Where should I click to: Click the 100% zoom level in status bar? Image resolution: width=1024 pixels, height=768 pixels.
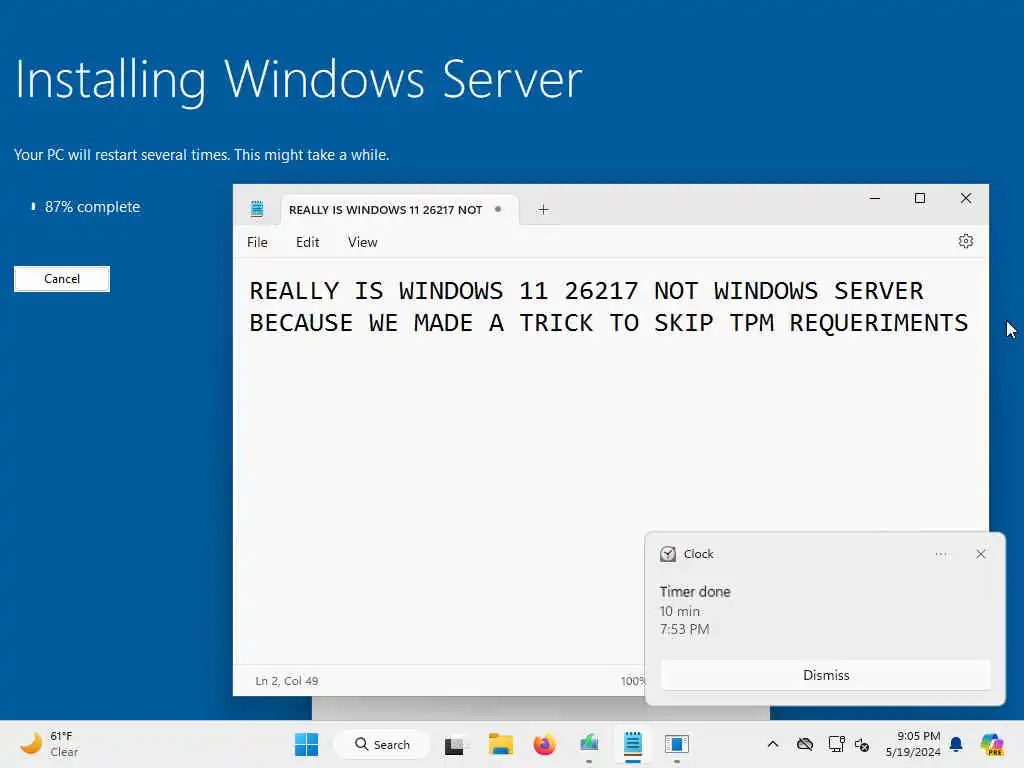(x=632, y=680)
